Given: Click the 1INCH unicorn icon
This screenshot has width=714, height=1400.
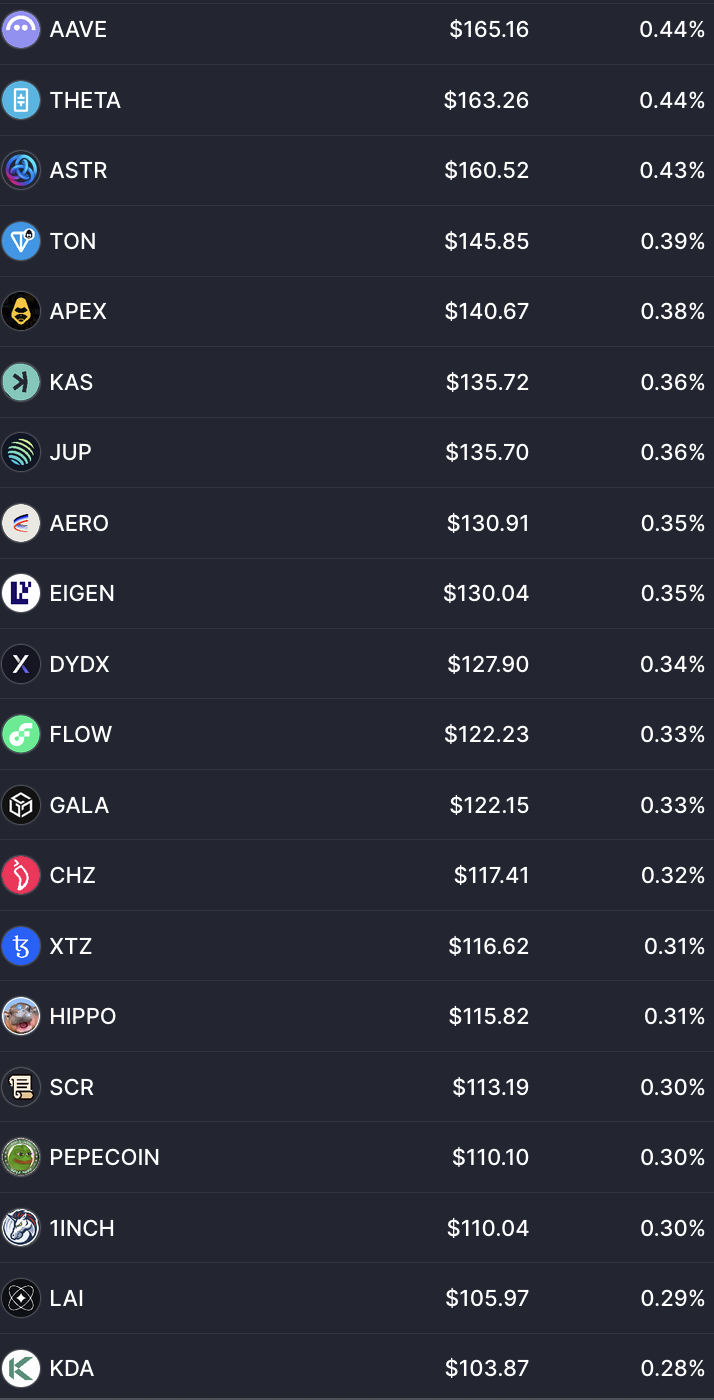Looking at the screenshot, I should point(21,1228).
